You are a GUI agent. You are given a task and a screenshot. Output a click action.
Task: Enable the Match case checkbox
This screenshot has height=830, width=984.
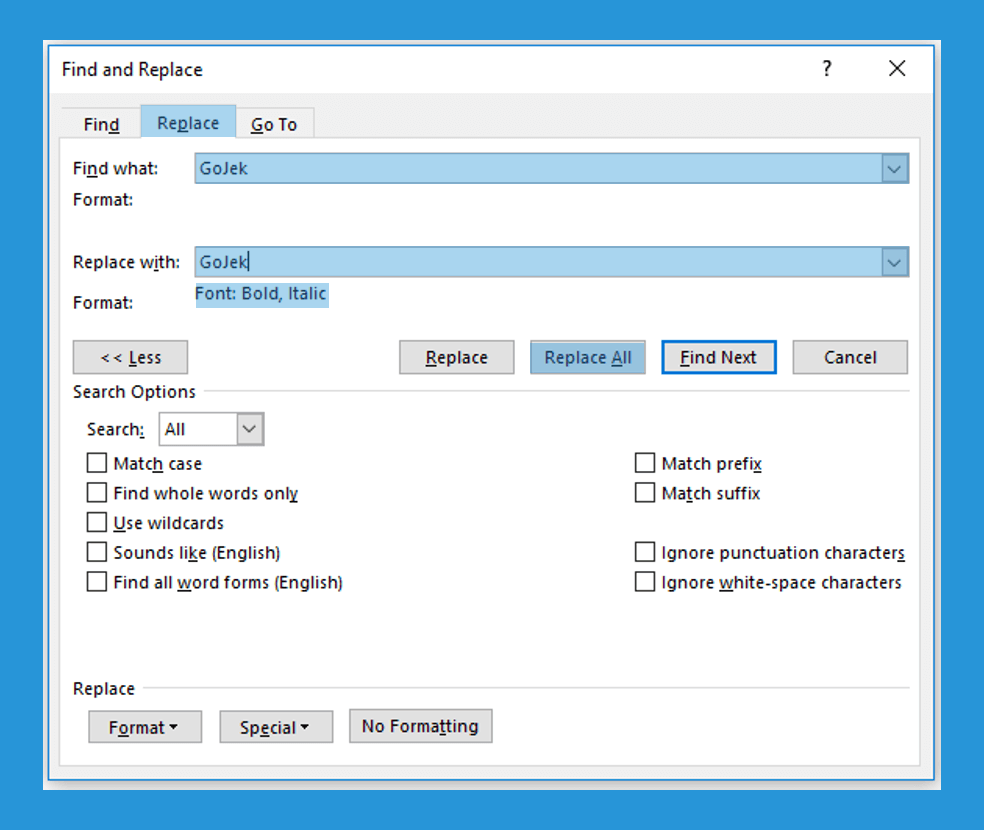click(97, 463)
